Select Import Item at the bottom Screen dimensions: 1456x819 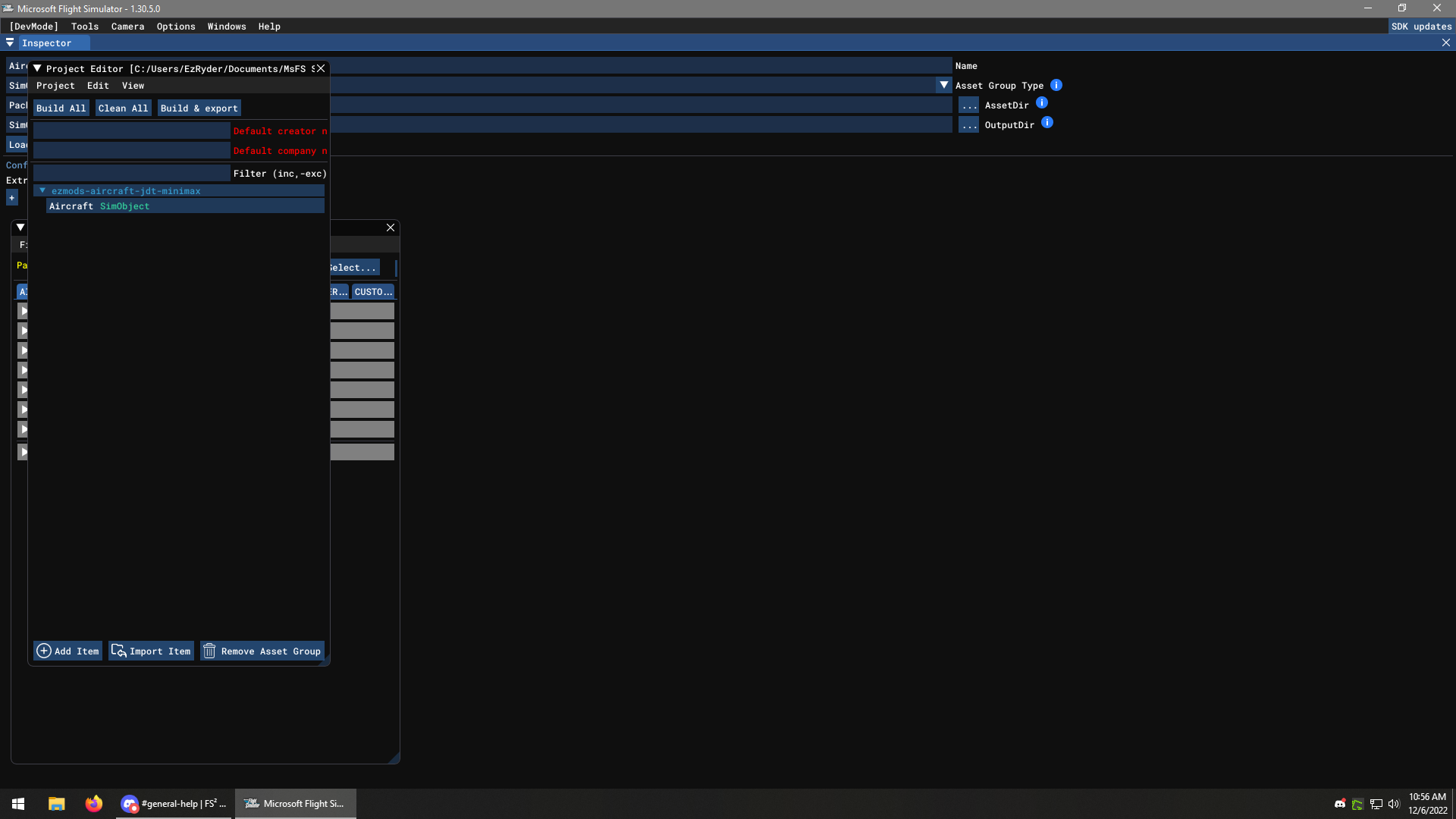click(x=151, y=651)
